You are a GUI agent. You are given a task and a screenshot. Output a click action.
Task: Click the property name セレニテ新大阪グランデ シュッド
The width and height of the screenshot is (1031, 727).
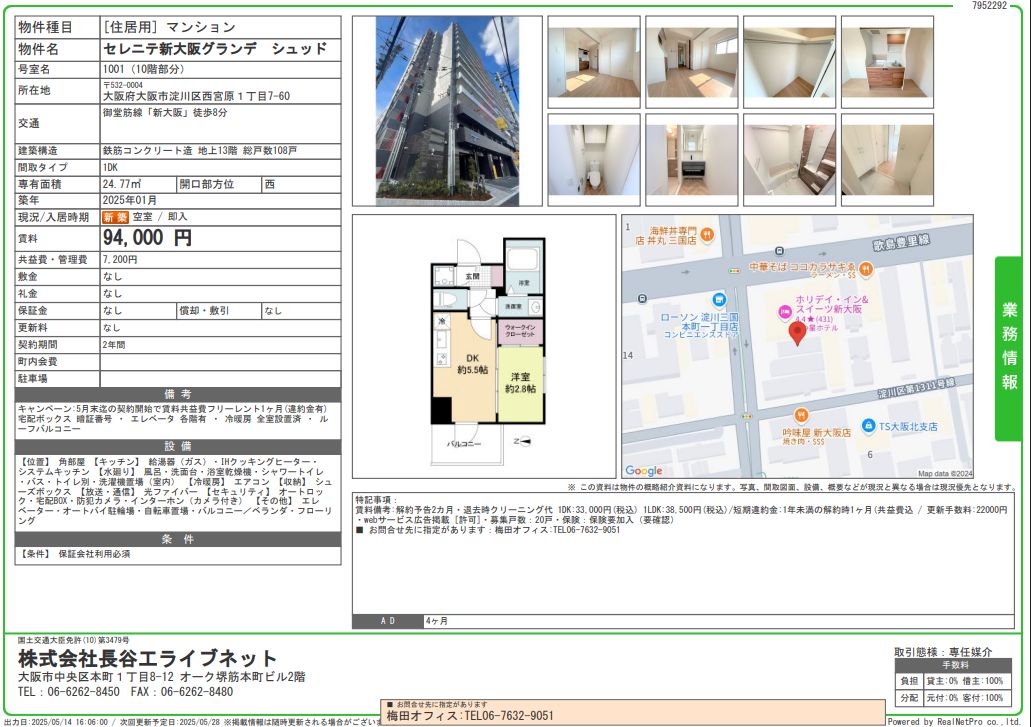(x=215, y=49)
